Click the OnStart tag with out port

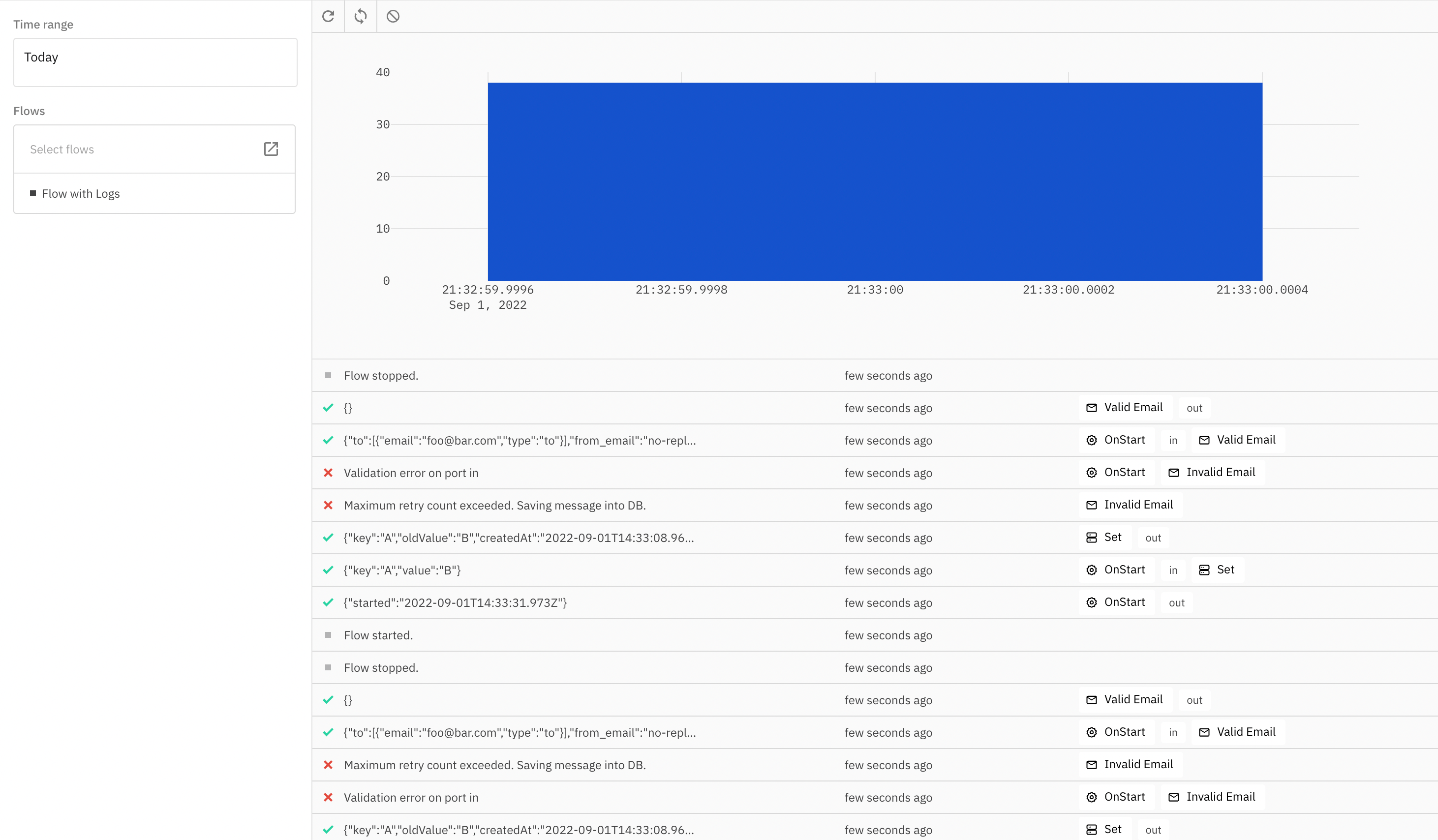(x=1117, y=602)
